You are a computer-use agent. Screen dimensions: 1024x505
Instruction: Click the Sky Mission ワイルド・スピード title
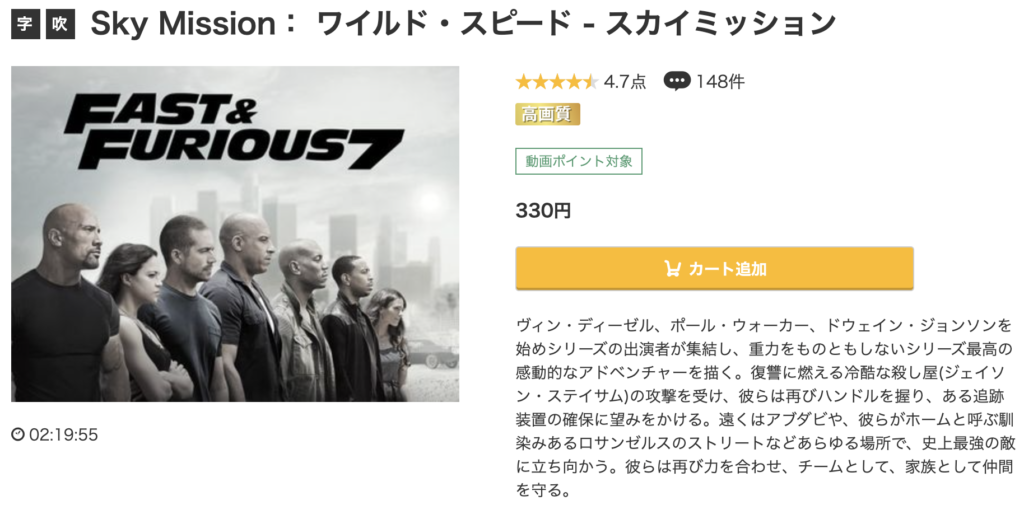pos(462,25)
